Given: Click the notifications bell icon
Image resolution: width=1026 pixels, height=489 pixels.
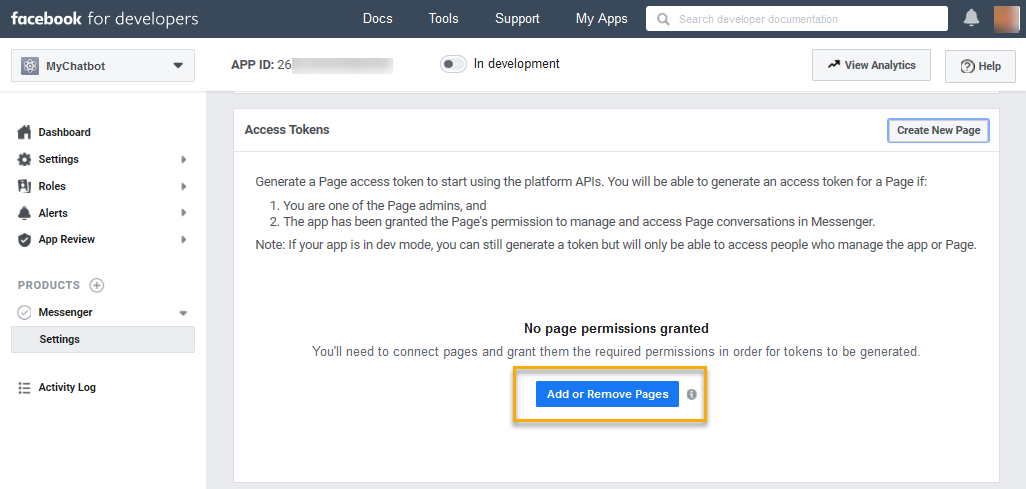Looking at the screenshot, I should click(x=972, y=18).
